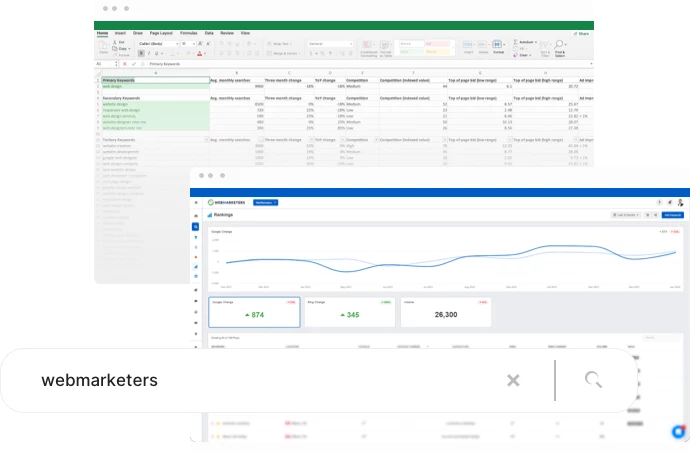
Task: Click the hamburger menu icon in dashboard sidebar
Action: 196,202
